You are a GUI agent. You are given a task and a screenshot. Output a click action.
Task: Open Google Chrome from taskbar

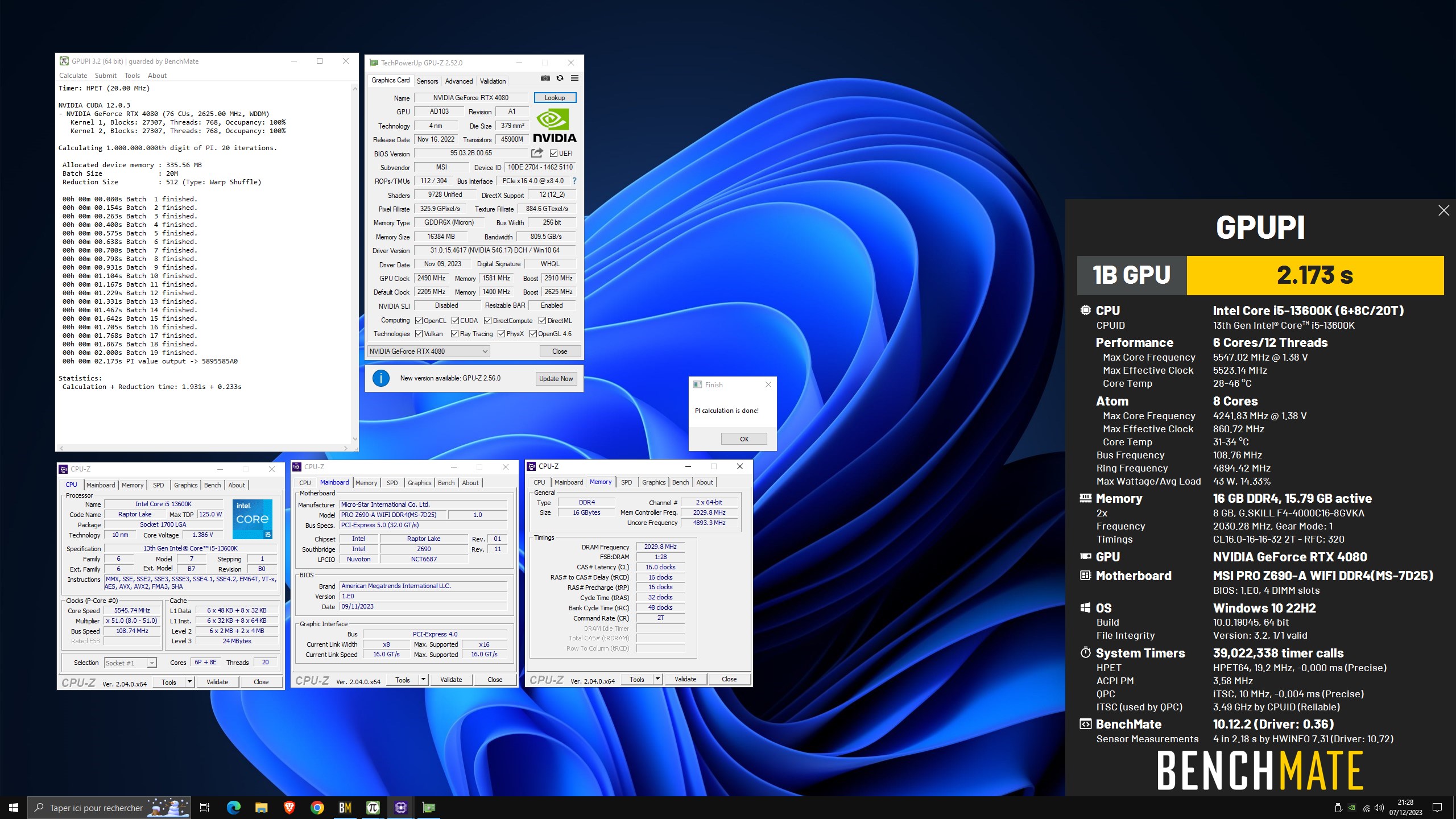(x=317, y=808)
